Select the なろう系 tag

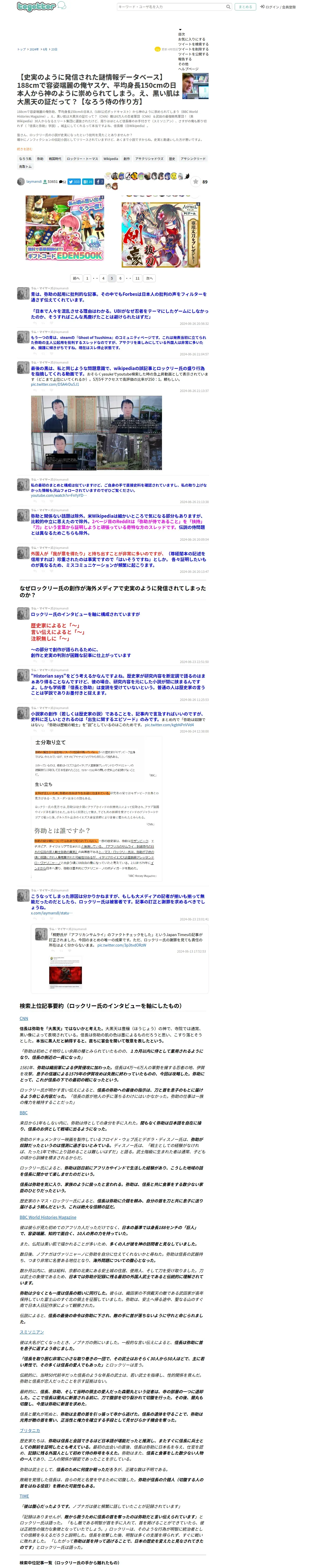25,158
